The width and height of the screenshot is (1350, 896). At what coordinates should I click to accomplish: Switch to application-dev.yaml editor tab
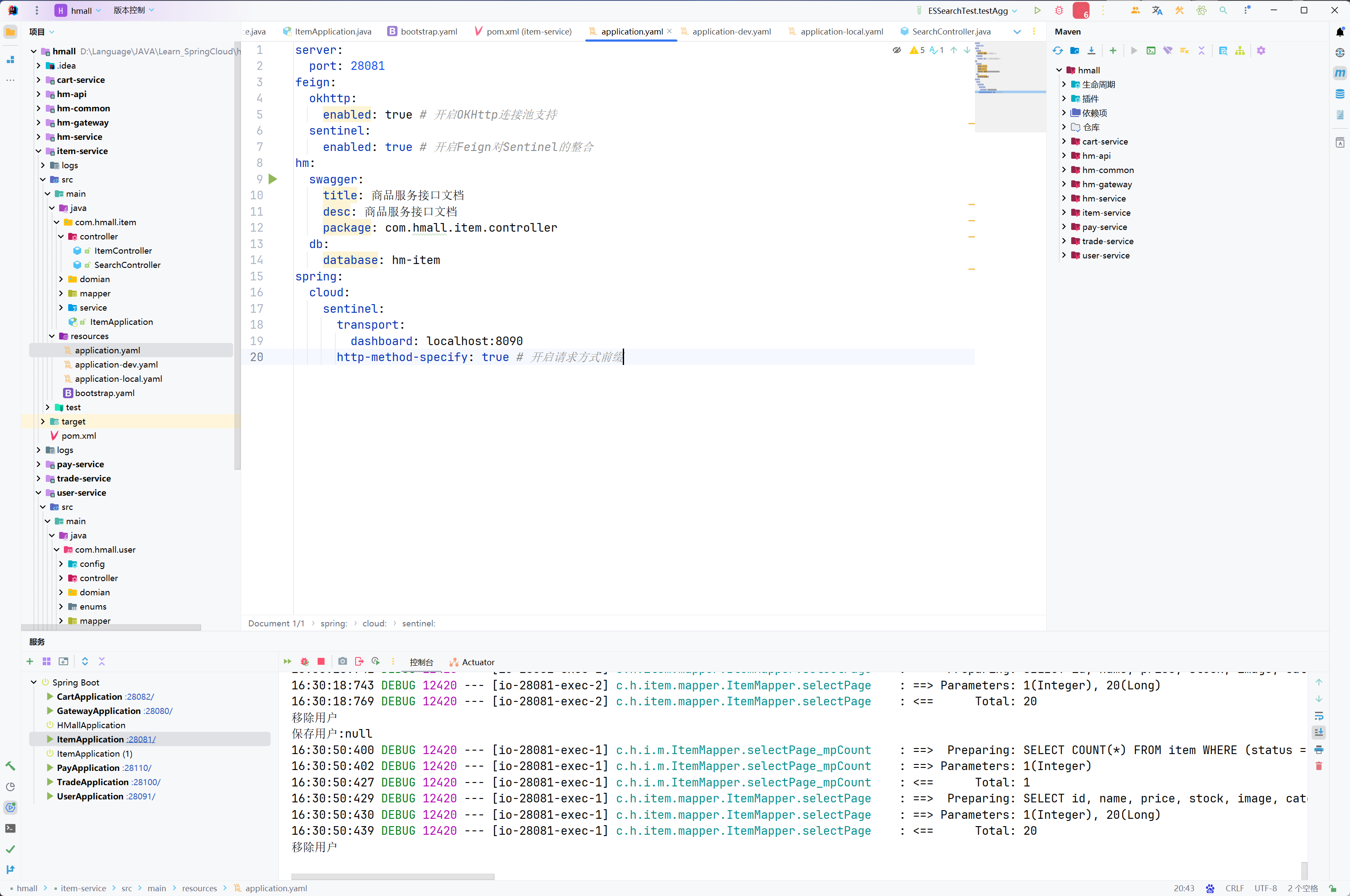pyautogui.click(x=731, y=32)
